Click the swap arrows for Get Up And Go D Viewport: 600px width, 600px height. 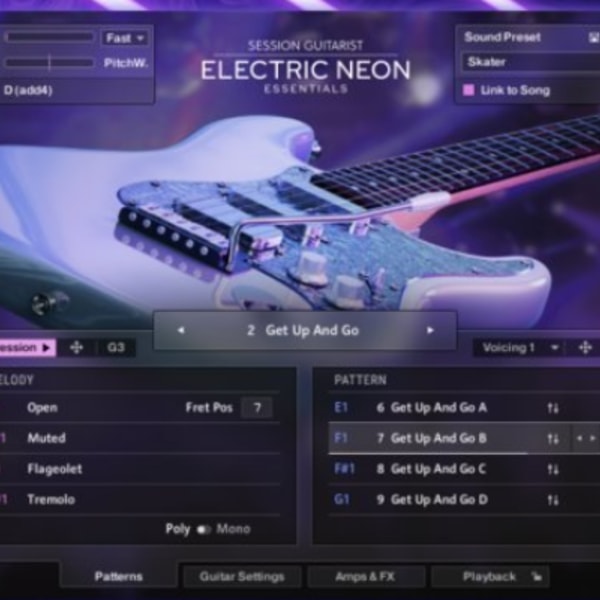tap(553, 500)
